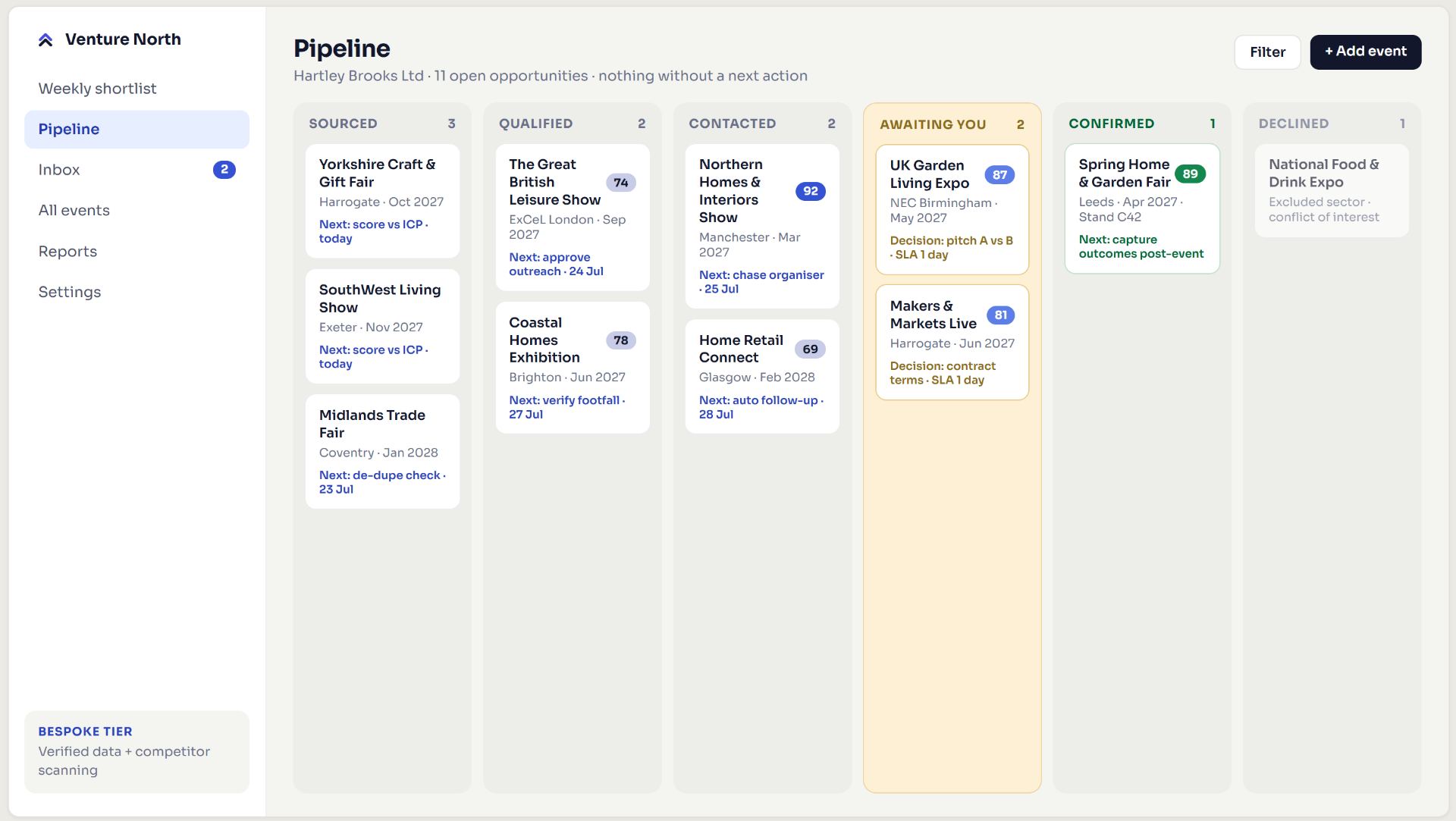Open the Midlands Trade Fair card
1456x821 pixels.
382,452
